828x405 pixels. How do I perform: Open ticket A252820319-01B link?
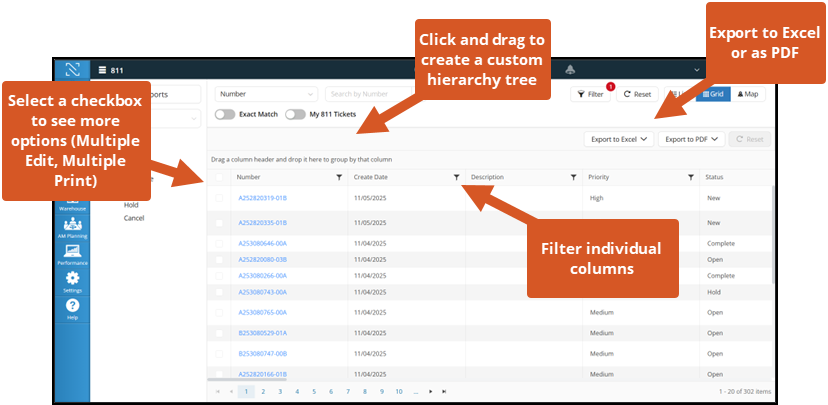pyautogui.click(x=262, y=198)
